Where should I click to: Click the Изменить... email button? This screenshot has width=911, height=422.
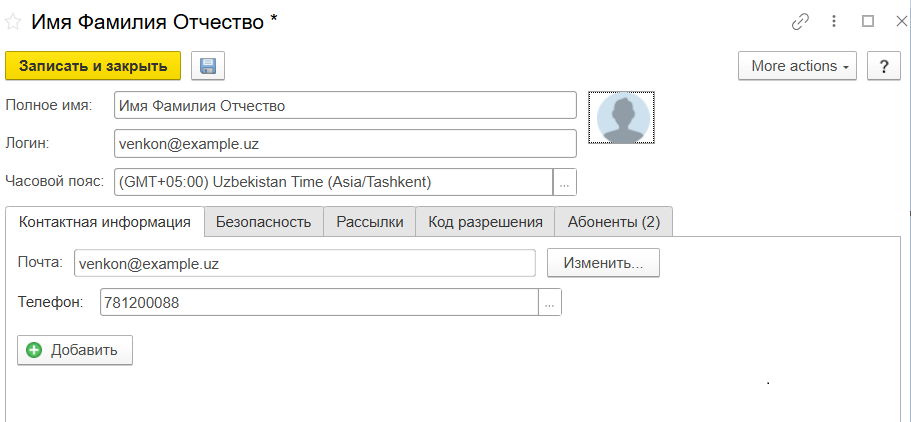(603, 263)
